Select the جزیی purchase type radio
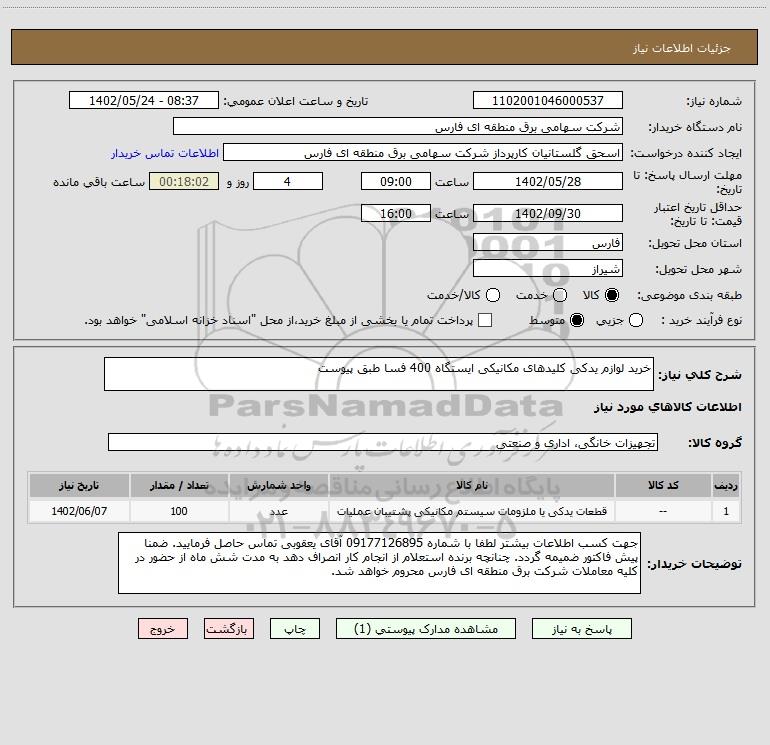Viewport: 770px width, 745px height. [636, 320]
